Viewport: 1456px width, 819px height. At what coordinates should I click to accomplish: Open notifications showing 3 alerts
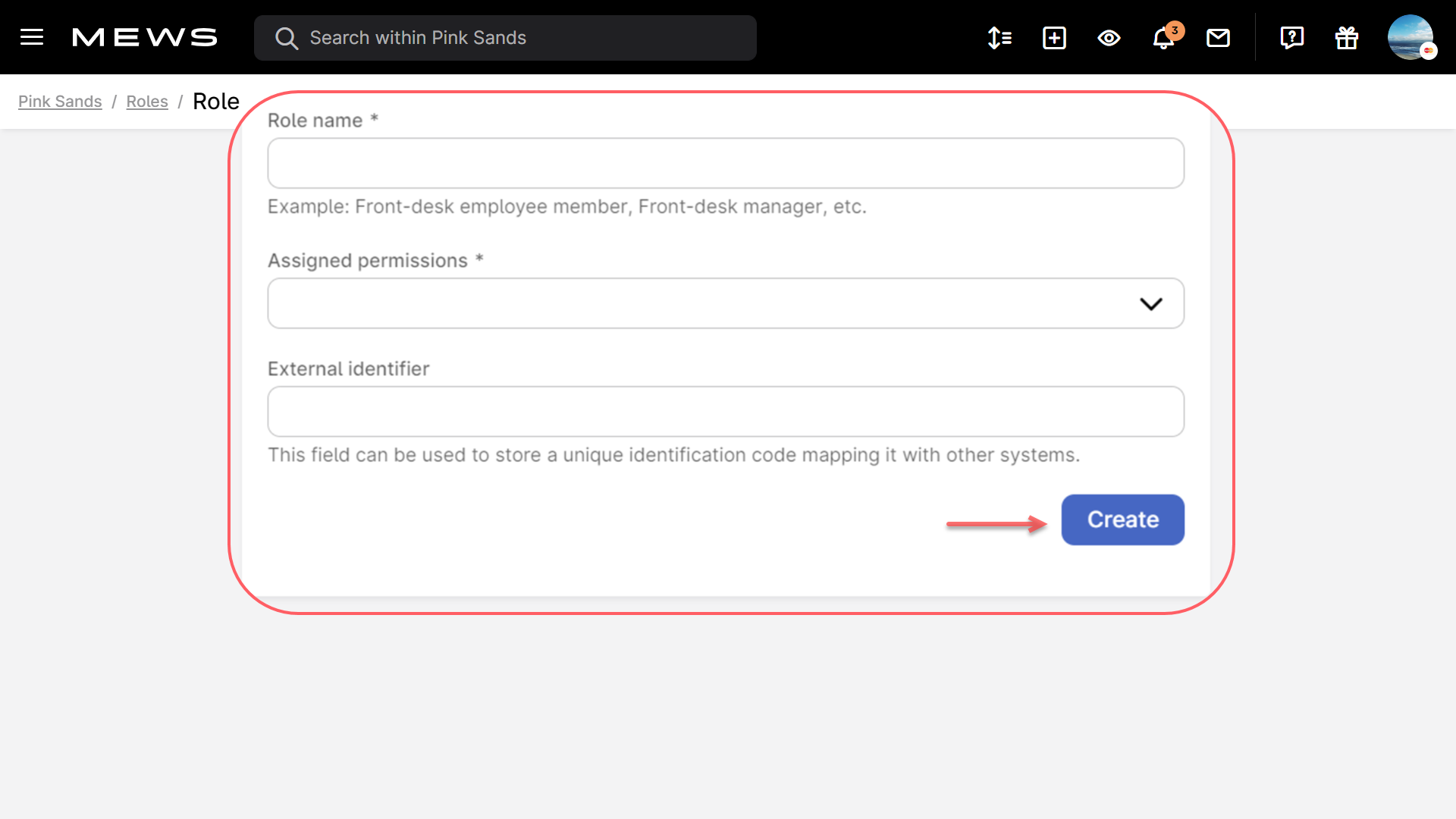(1163, 38)
